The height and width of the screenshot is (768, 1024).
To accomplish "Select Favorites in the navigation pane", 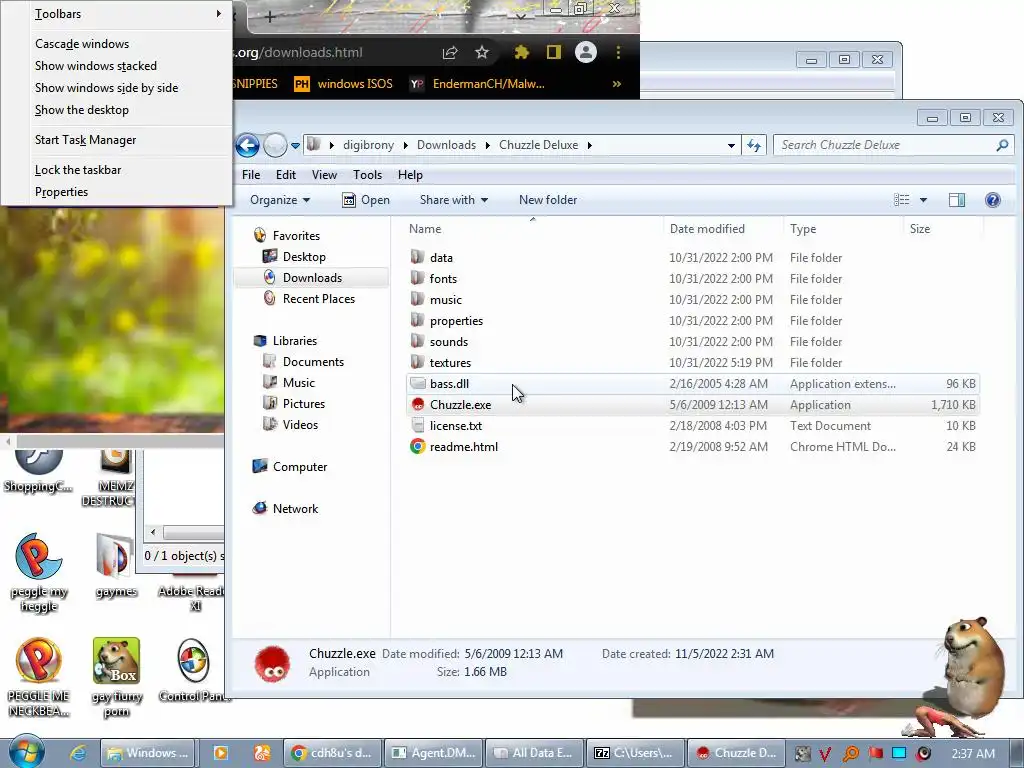I will click(x=296, y=236).
